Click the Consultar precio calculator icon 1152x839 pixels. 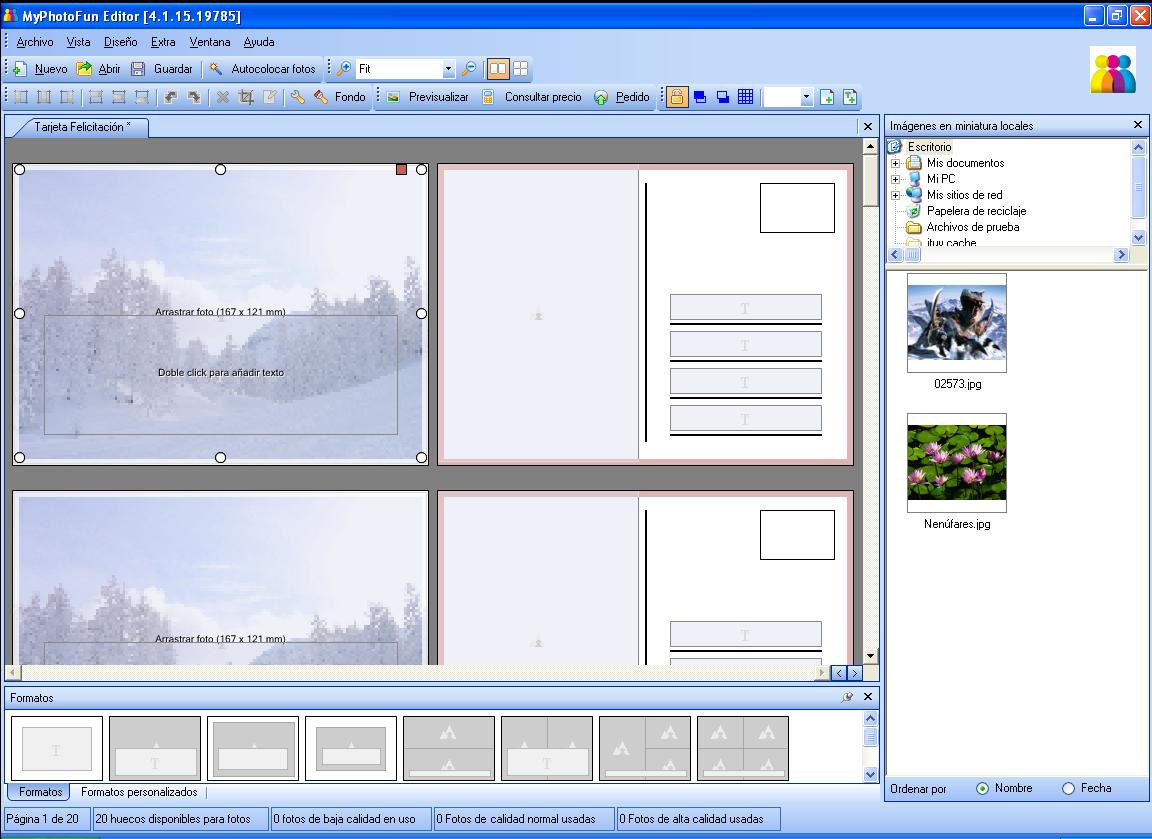pos(488,97)
